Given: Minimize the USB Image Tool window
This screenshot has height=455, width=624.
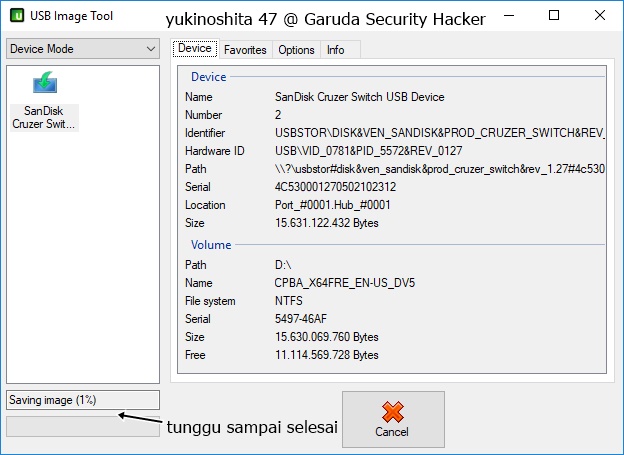Looking at the screenshot, I should (509, 17).
